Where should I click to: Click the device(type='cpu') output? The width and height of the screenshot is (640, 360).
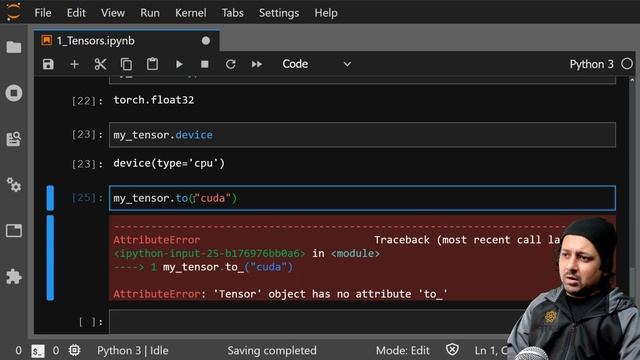[169, 163]
